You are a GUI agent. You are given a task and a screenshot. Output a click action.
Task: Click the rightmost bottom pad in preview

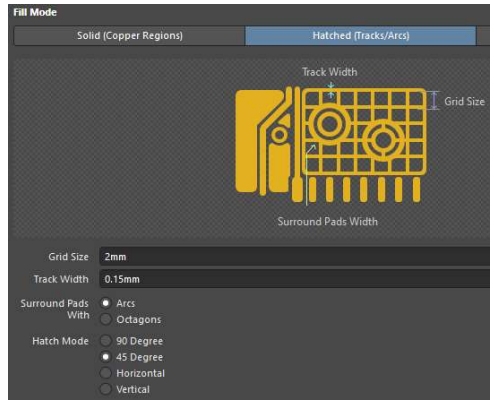416,190
